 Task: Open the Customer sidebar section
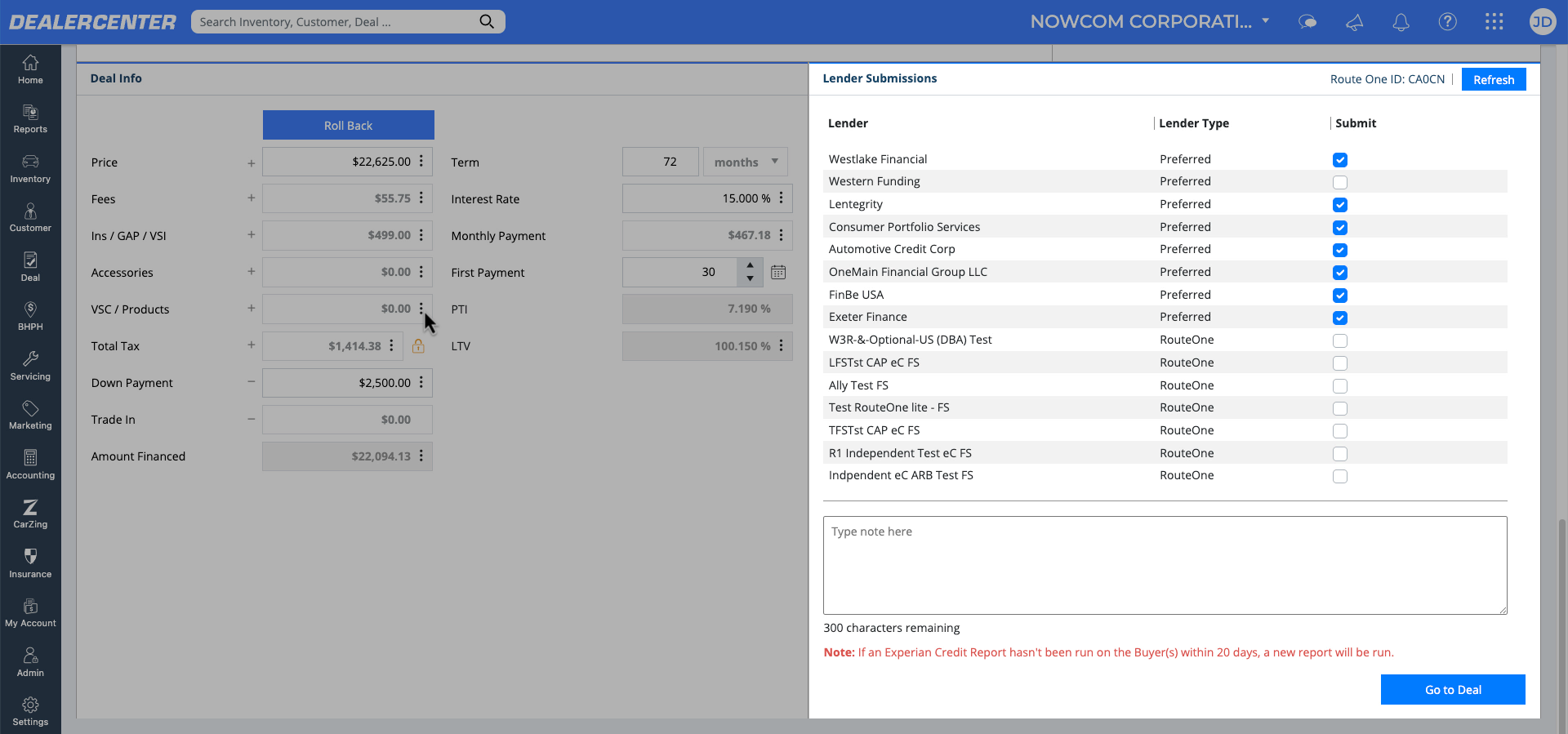click(x=30, y=218)
